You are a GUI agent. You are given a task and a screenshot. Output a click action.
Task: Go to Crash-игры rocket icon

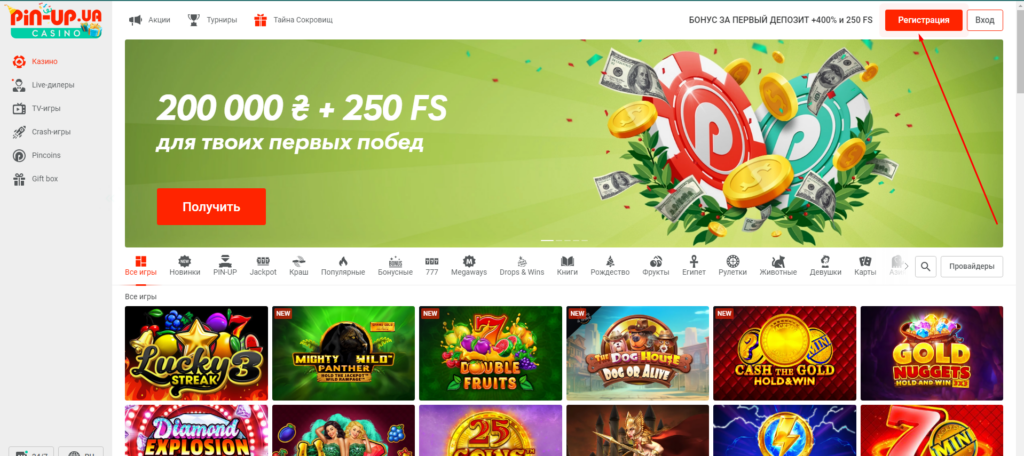(x=20, y=132)
